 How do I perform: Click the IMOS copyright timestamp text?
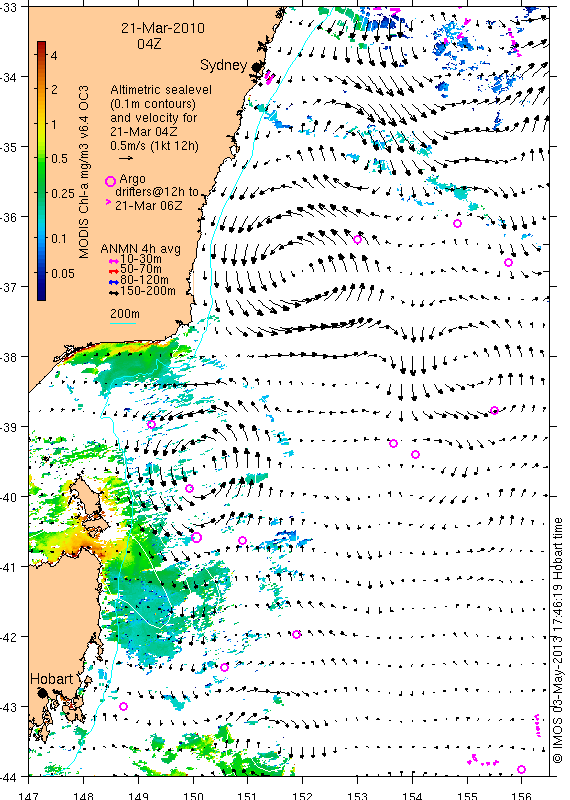(x=557, y=641)
